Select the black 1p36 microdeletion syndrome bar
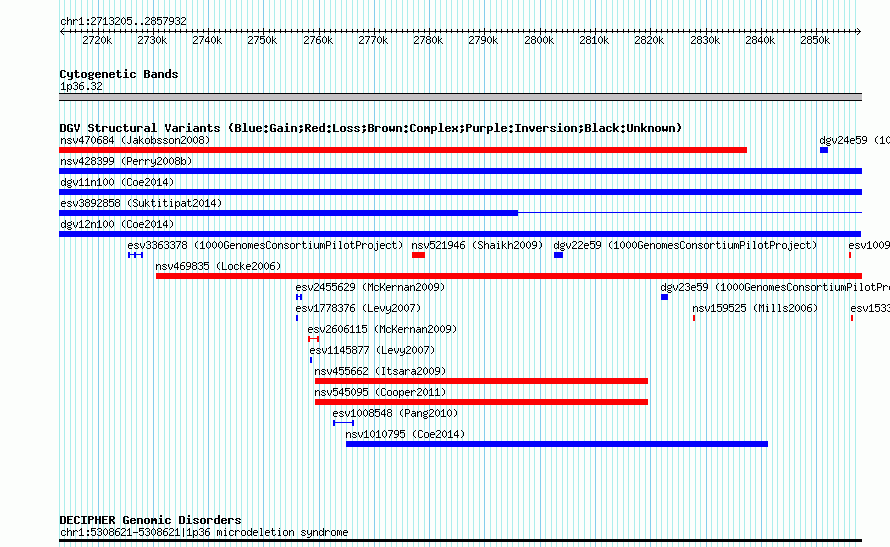This screenshot has width=890, height=547. 460,541
